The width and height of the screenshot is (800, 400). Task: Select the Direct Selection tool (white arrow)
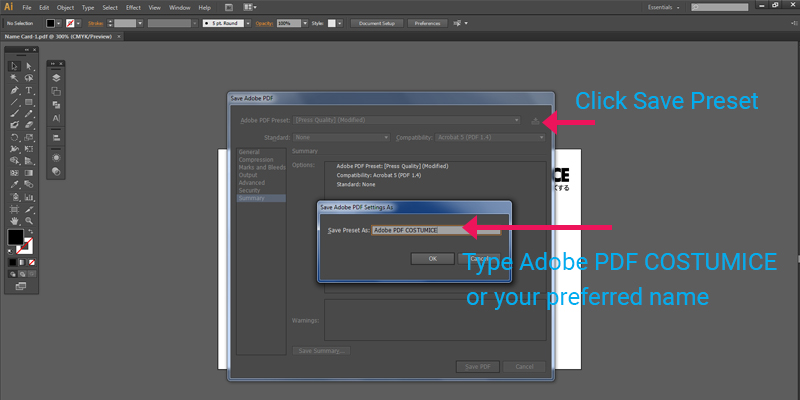[x=29, y=66]
